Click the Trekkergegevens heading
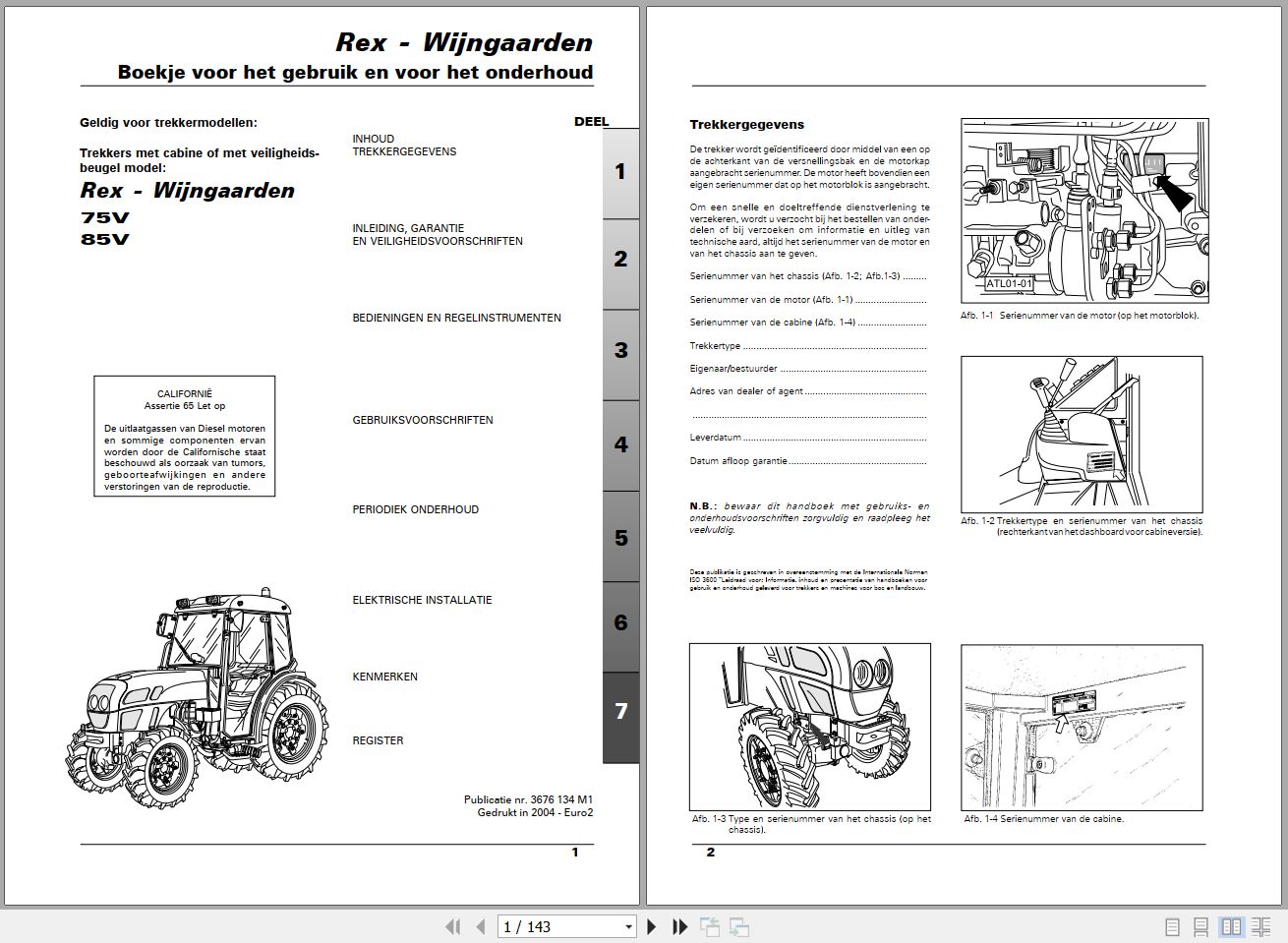This screenshot has height=943, width=1288. (x=746, y=125)
